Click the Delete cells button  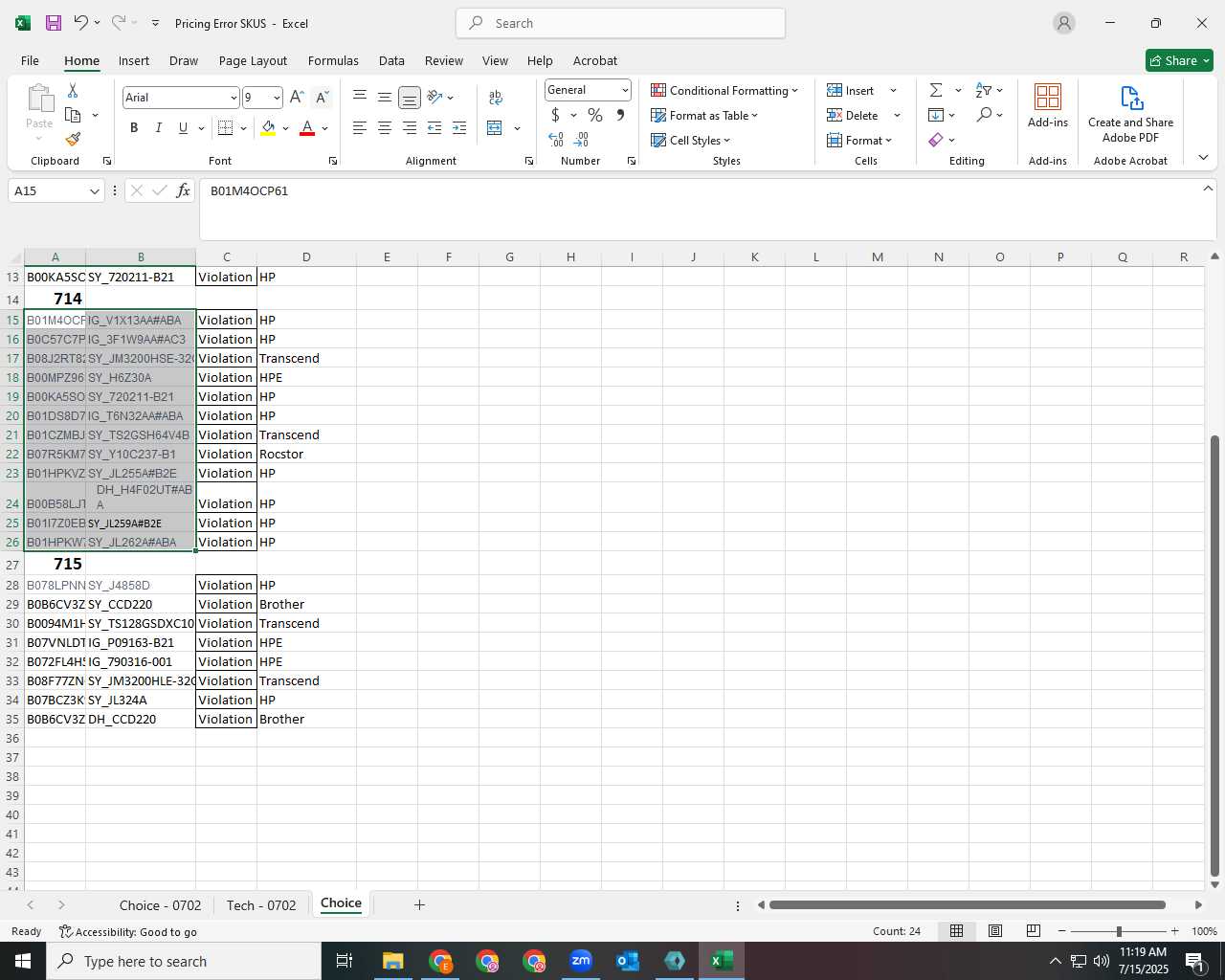click(853, 115)
